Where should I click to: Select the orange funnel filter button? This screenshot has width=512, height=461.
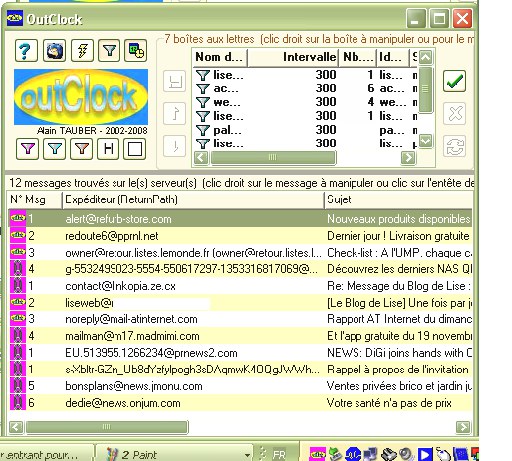pos(82,149)
